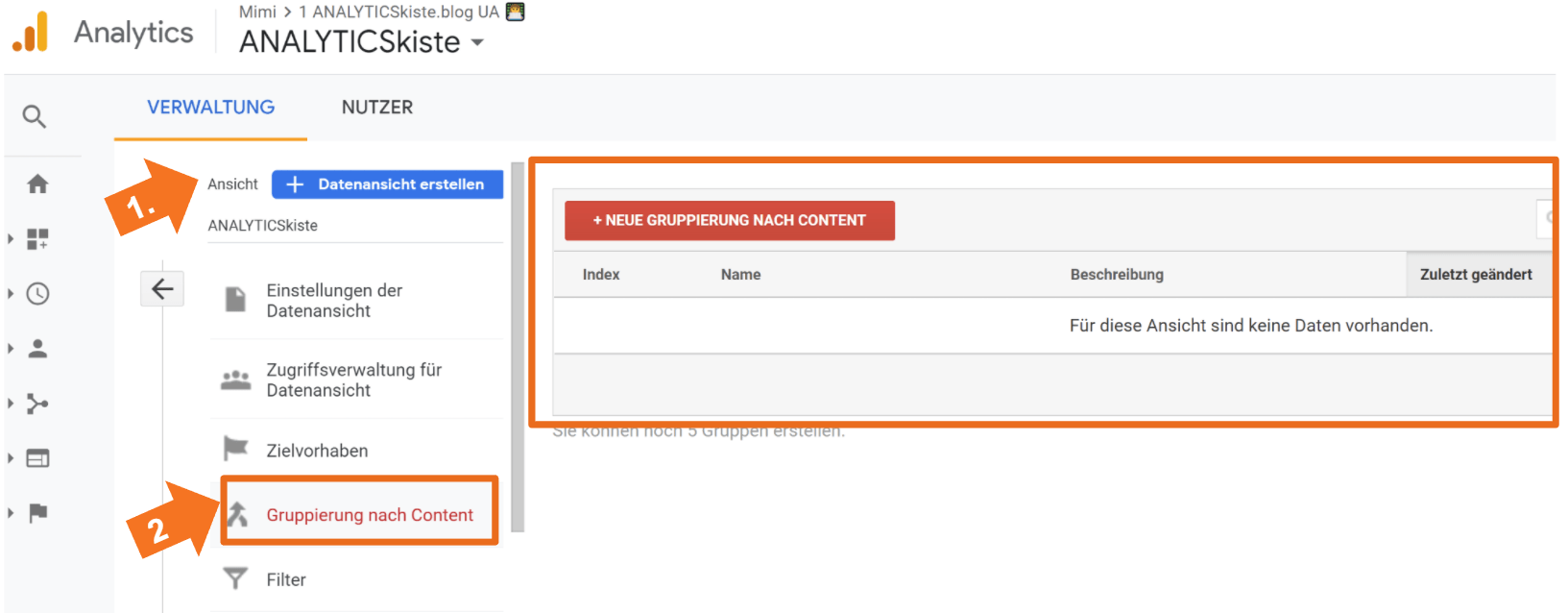Expand the Customization section arrow

pos(11,238)
